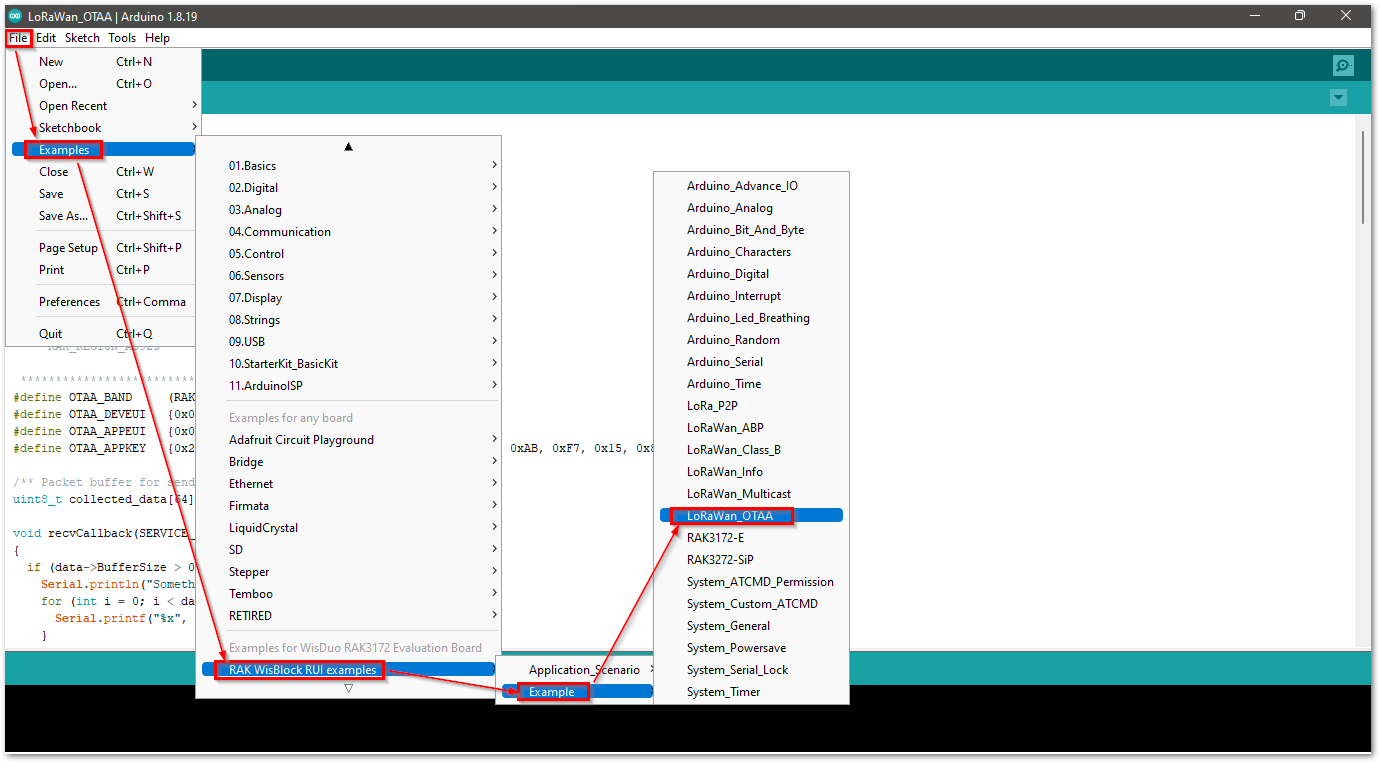This screenshot has width=1380, height=763.
Task: Expand the Sketchbook submenu
Action: tap(104, 128)
